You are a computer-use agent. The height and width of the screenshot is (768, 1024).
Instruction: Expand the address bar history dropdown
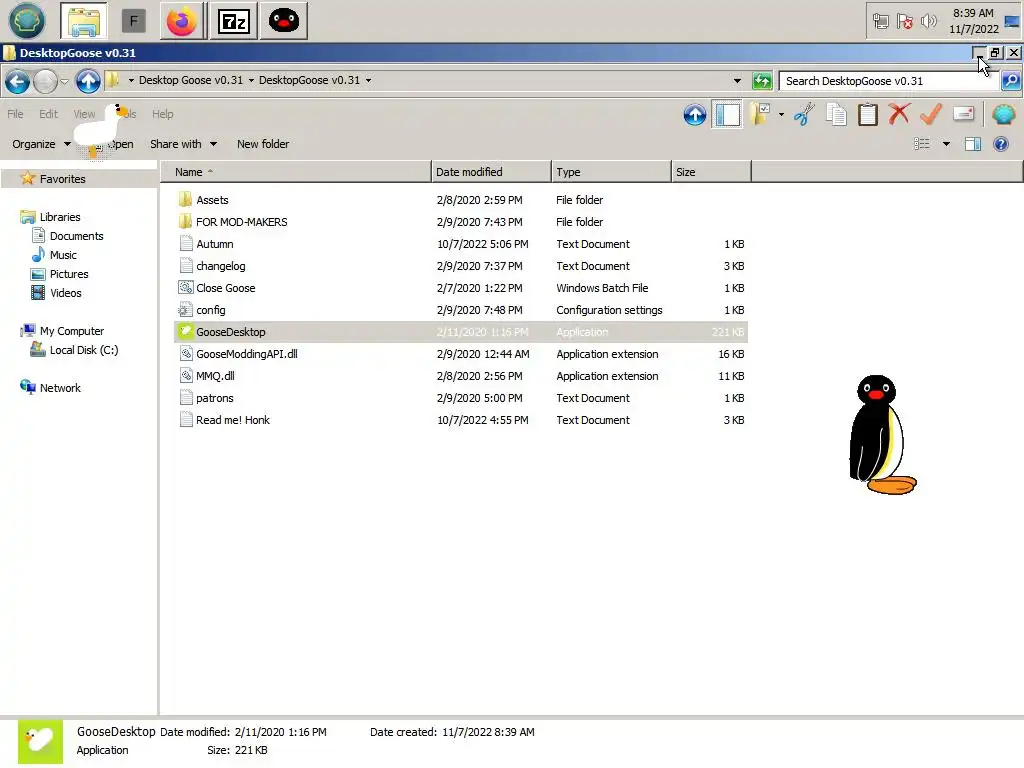pyautogui.click(x=737, y=81)
